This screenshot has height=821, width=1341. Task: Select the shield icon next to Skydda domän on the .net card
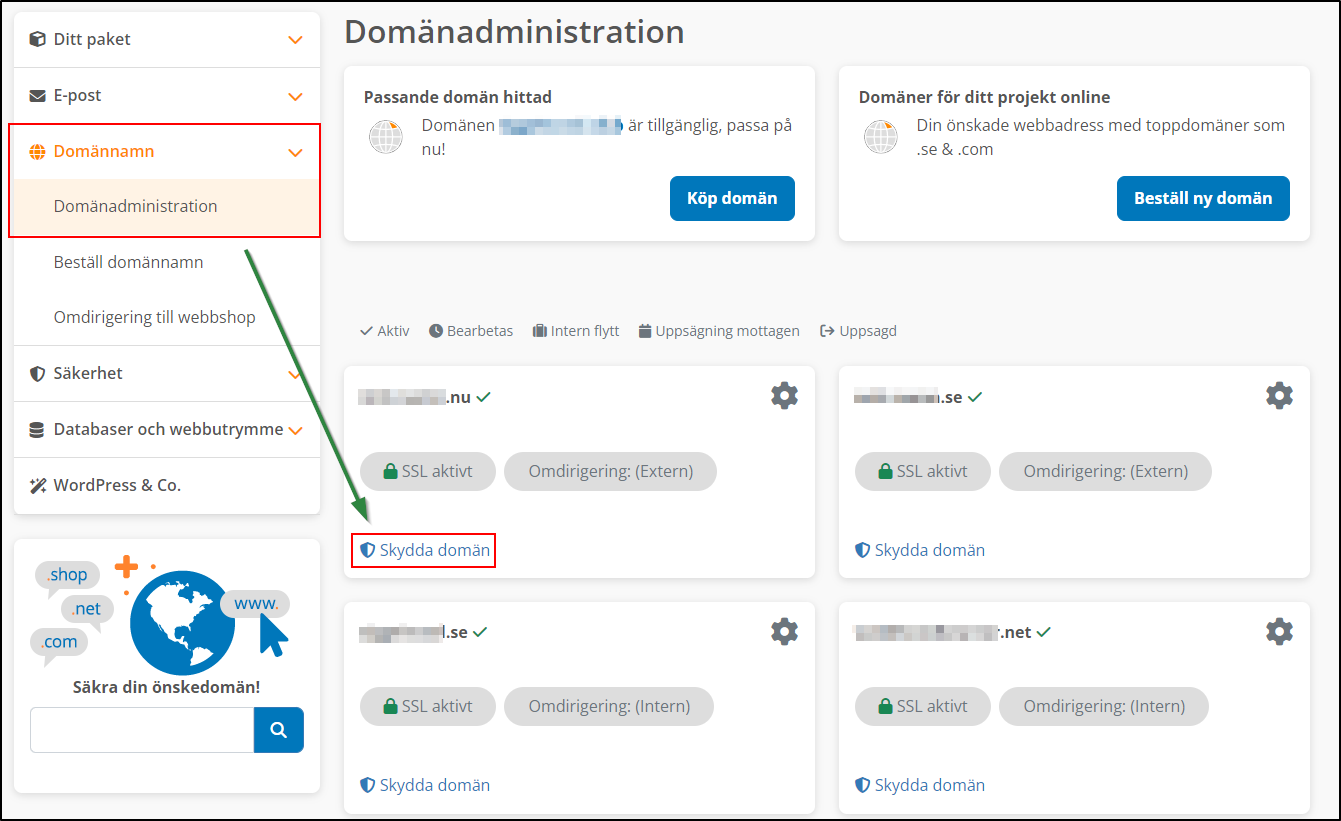[863, 784]
